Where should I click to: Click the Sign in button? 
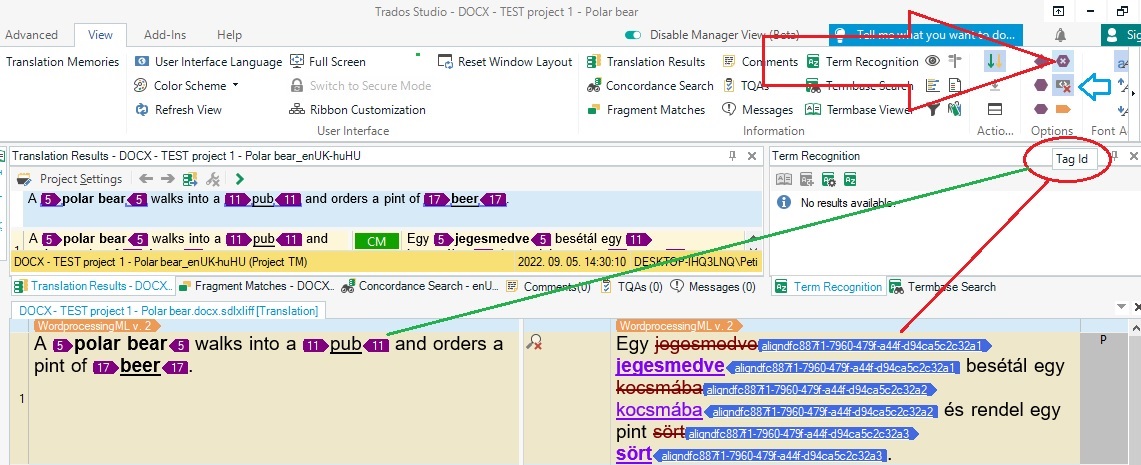pyautogui.click(x=1121, y=34)
